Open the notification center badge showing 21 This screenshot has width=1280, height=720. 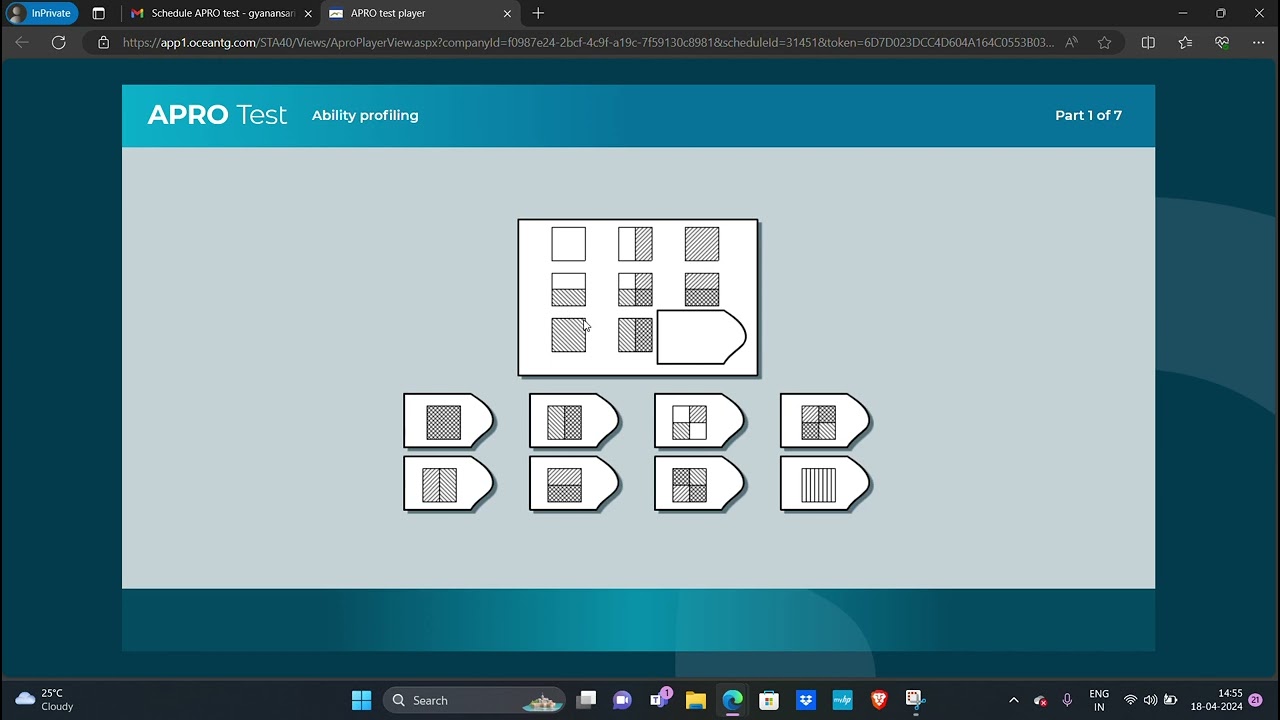click(x=1255, y=700)
